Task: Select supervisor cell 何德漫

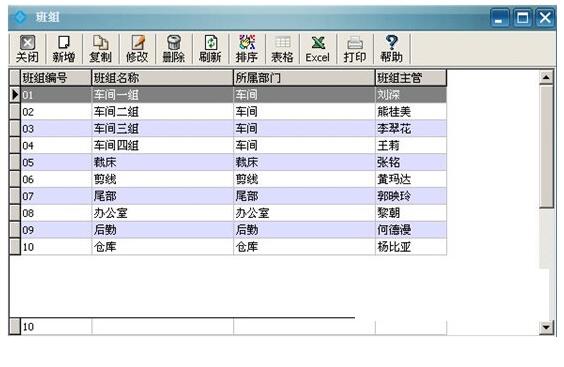Action: [x=411, y=230]
